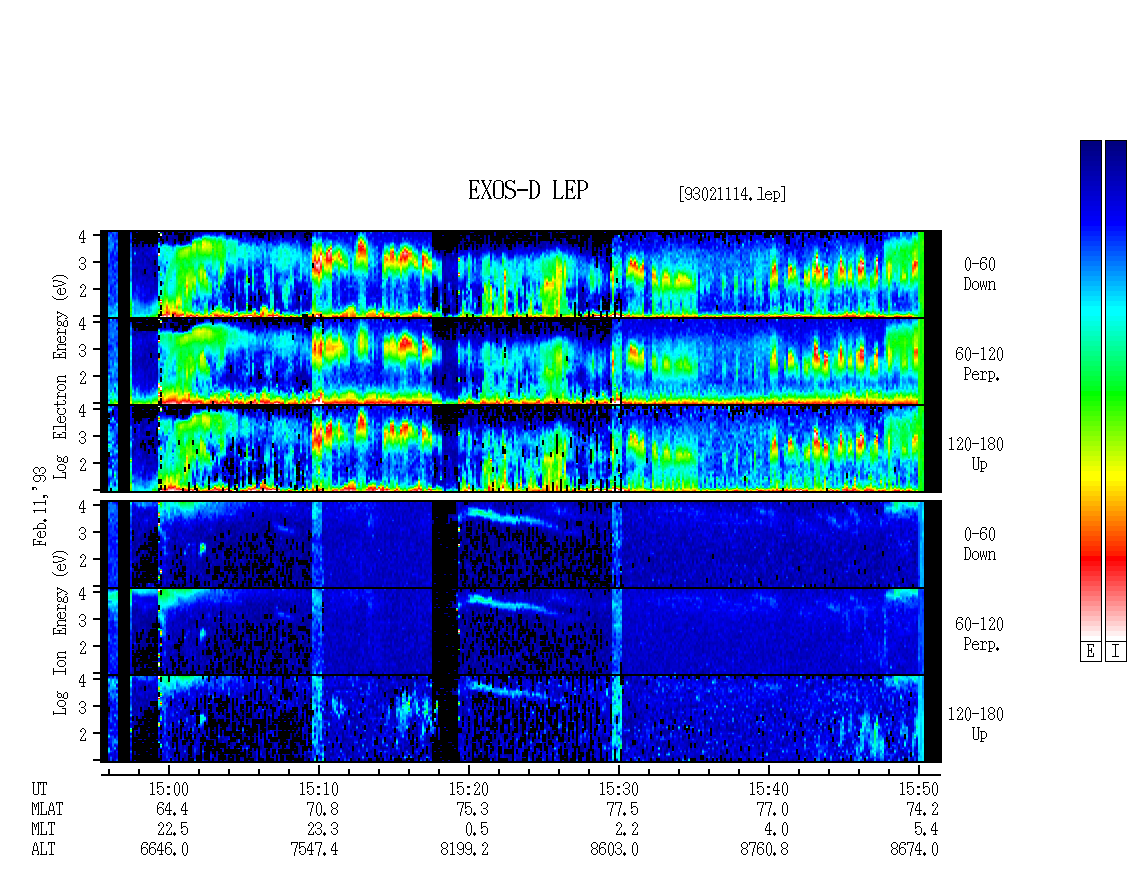
Task: Click the MLT value 2.2
Action: pyautogui.click(x=626, y=830)
